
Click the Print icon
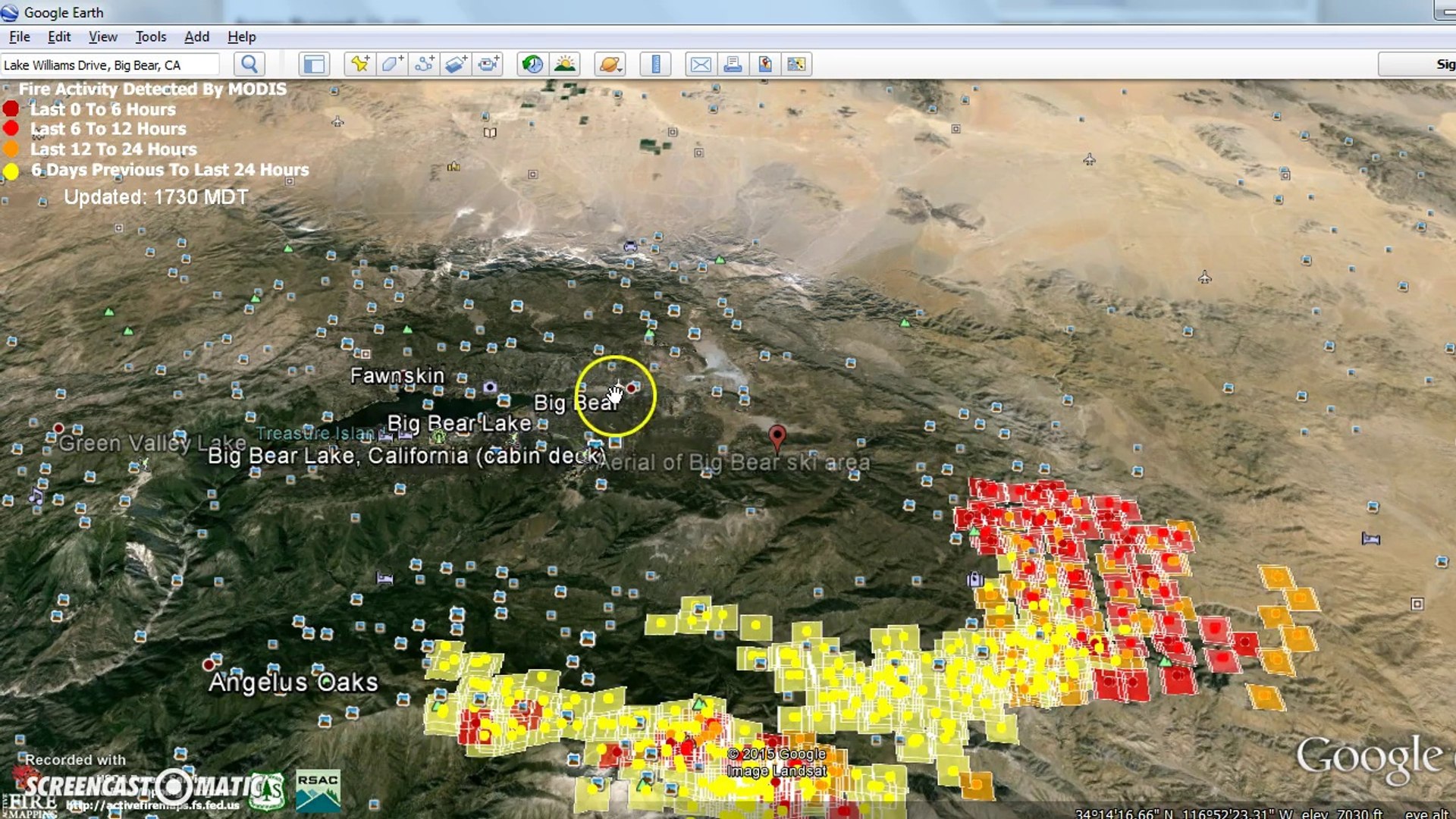tap(733, 64)
